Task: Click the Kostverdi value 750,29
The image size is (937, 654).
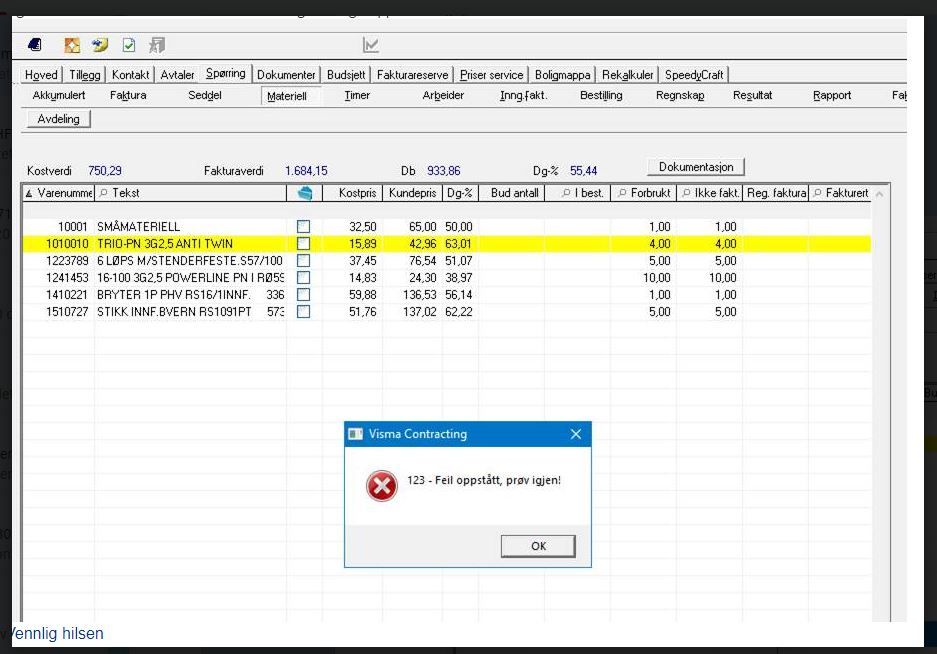Action: [105, 171]
